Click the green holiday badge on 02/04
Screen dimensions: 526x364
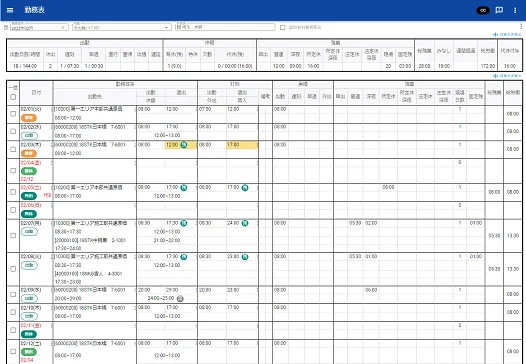point(29,171)
